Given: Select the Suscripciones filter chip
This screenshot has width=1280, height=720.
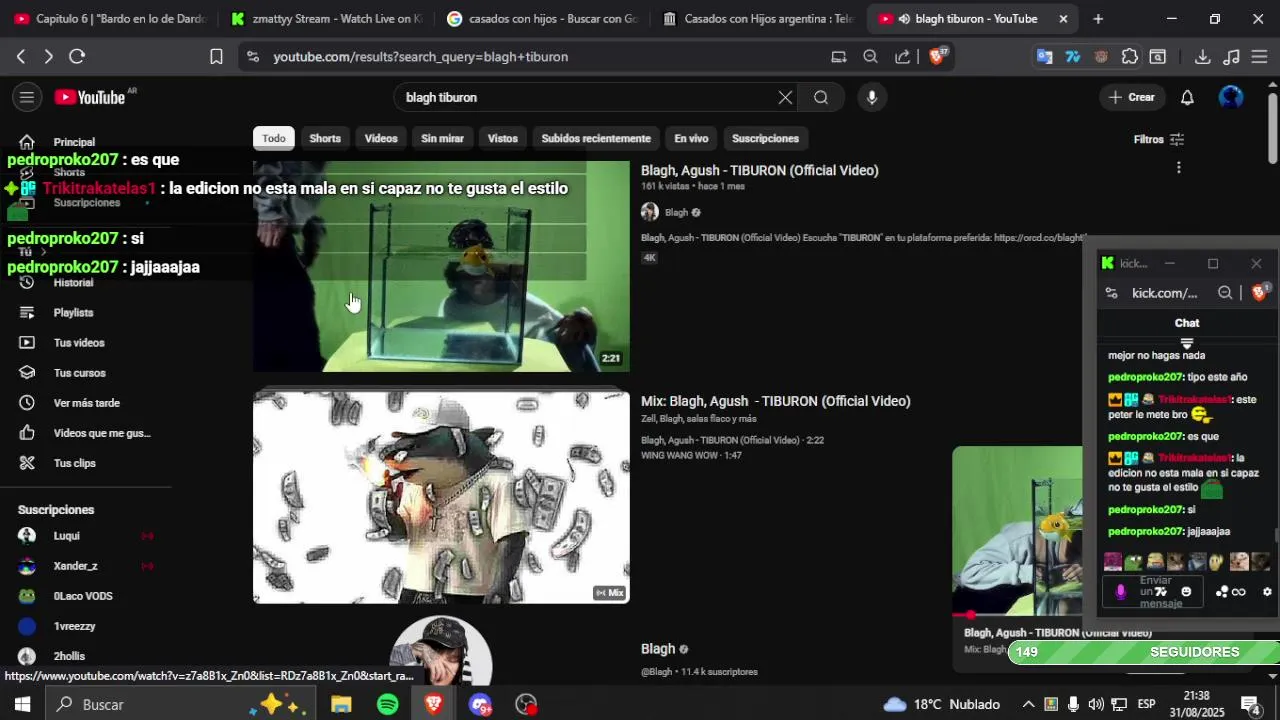Looking at the screenshot, I should (765, 138).
